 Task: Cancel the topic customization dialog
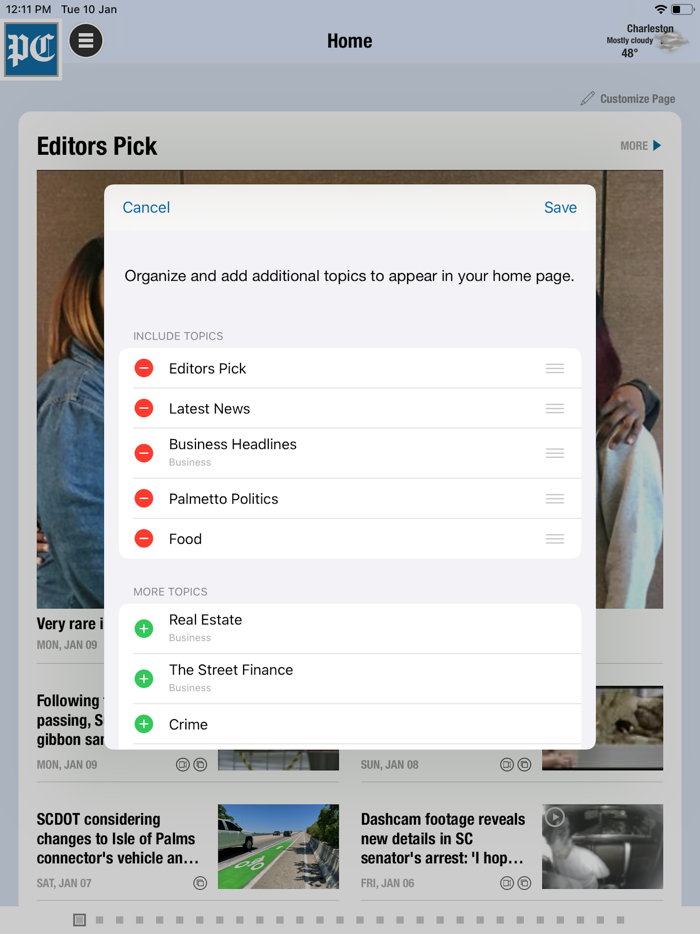[x=146, y=207]
